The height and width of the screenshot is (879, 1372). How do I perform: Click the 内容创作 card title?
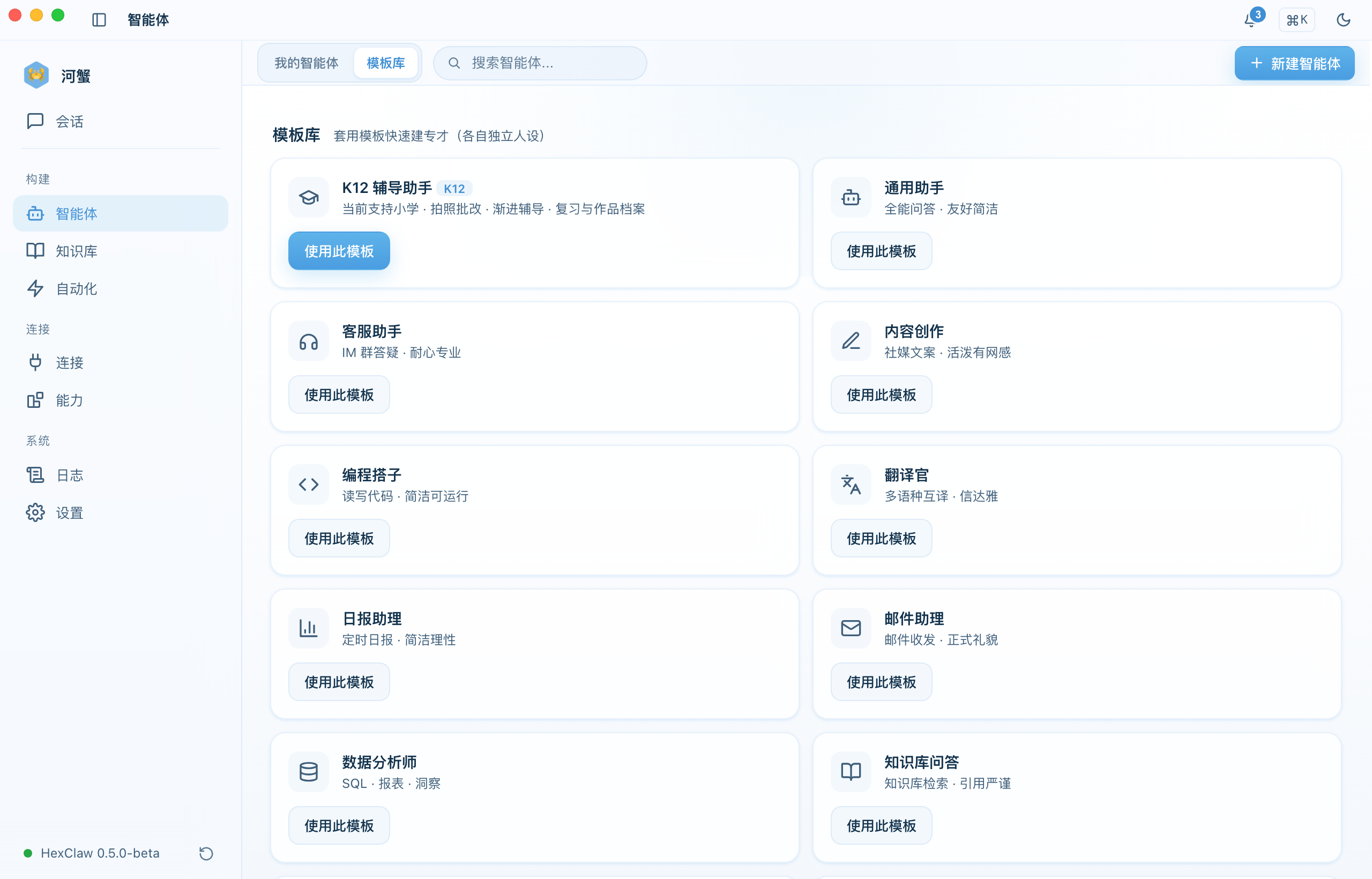[914, 331]
